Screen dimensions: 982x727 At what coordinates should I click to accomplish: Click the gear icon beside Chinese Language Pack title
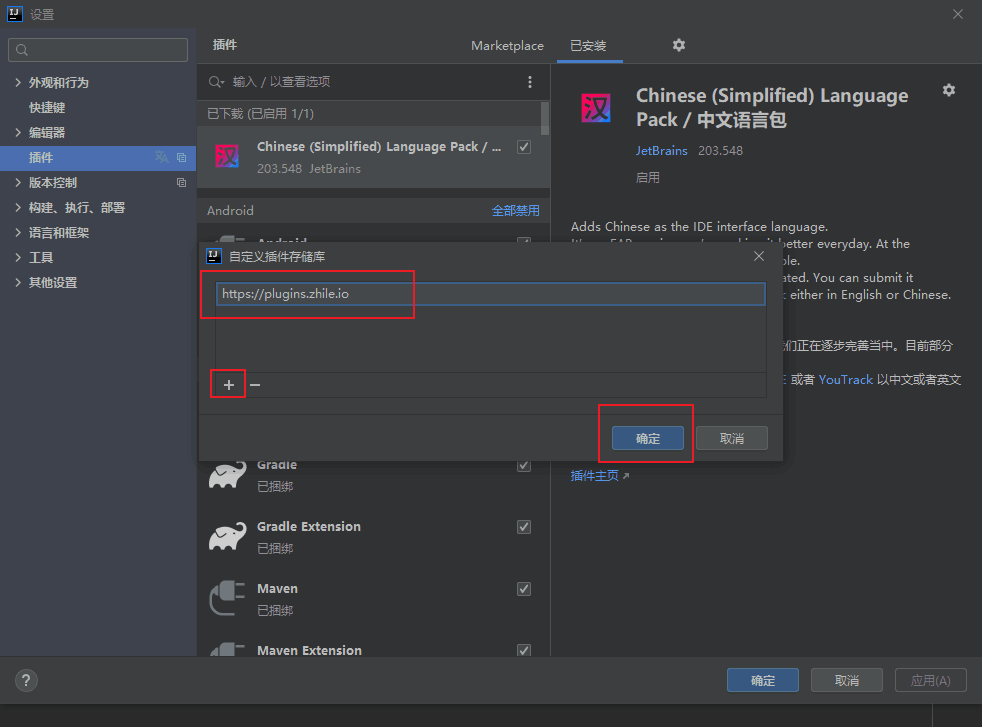949,90
